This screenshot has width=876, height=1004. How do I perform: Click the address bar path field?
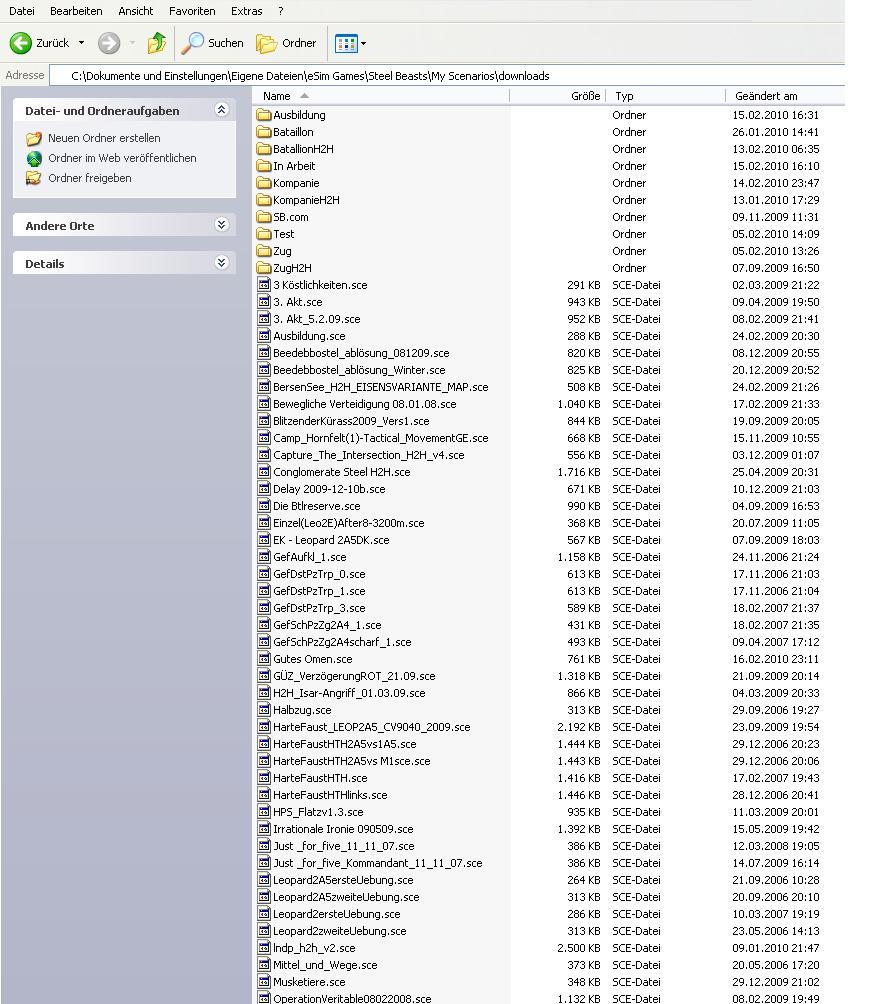[x=400, y=76]
